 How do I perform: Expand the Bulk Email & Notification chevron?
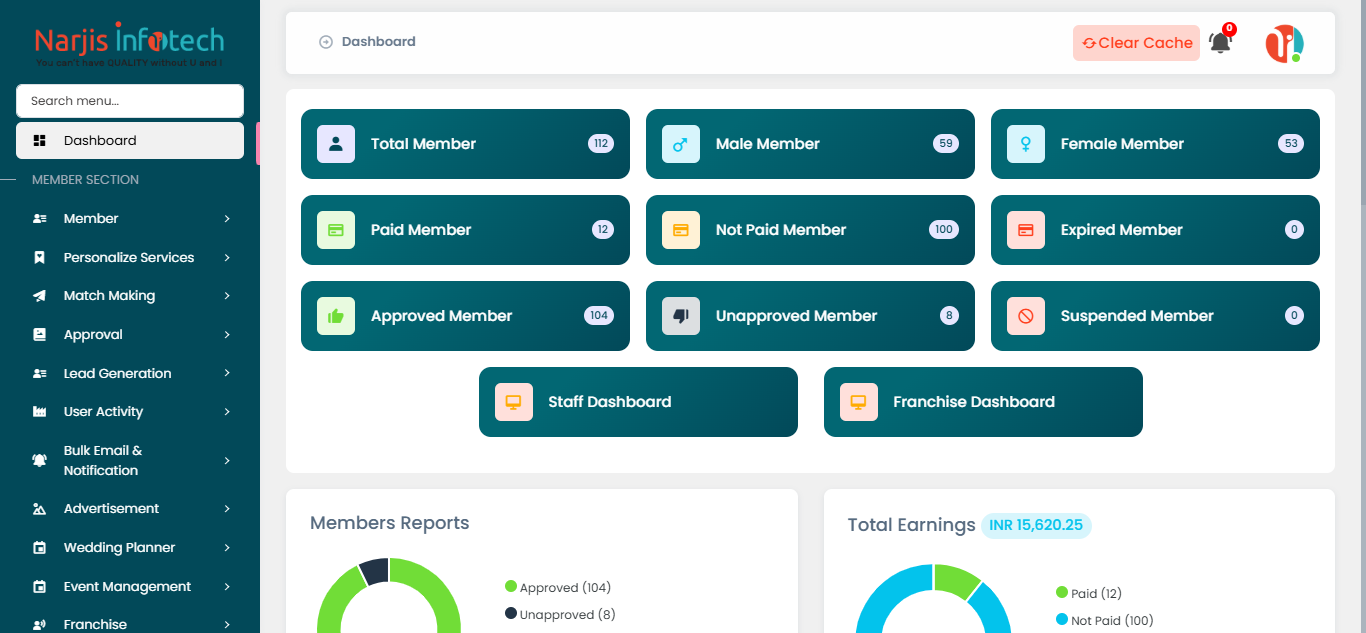tap(227, 461)
